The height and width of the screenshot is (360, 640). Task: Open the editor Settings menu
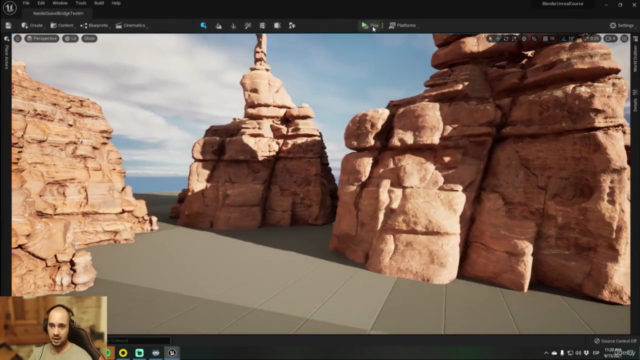coord(622,26)
